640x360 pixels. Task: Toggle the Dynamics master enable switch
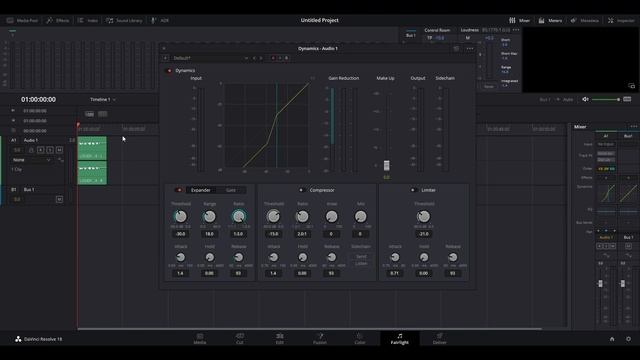[x=169, y=71]
